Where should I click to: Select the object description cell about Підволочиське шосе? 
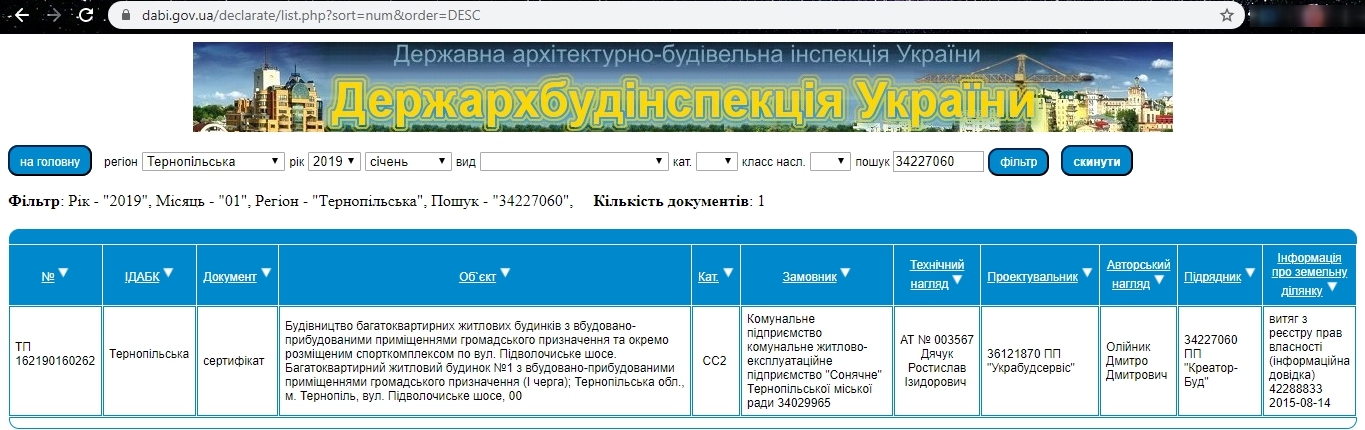(x=485, y=361)
